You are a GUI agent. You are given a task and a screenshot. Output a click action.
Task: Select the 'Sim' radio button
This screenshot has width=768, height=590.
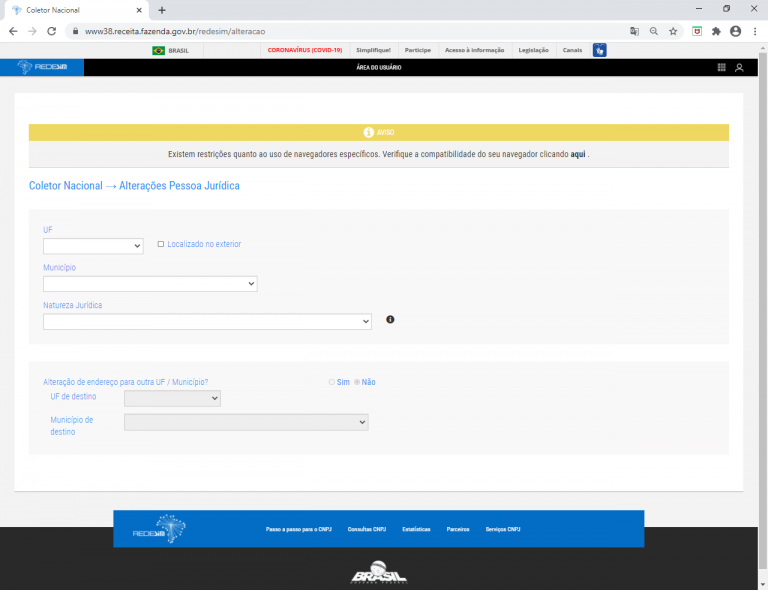click(x=332, y=382)
